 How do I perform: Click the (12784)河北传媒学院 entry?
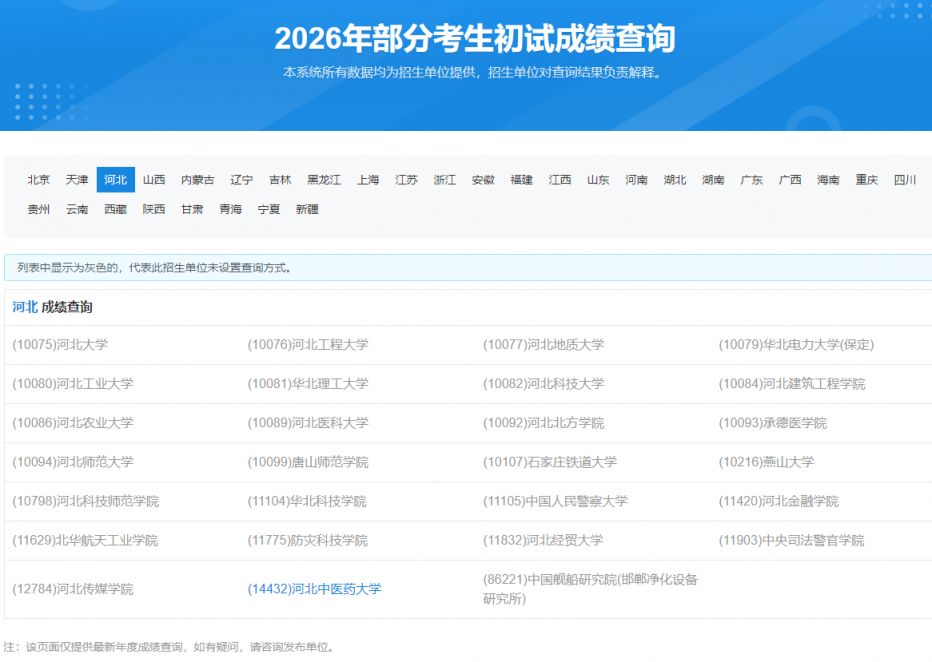73,589
